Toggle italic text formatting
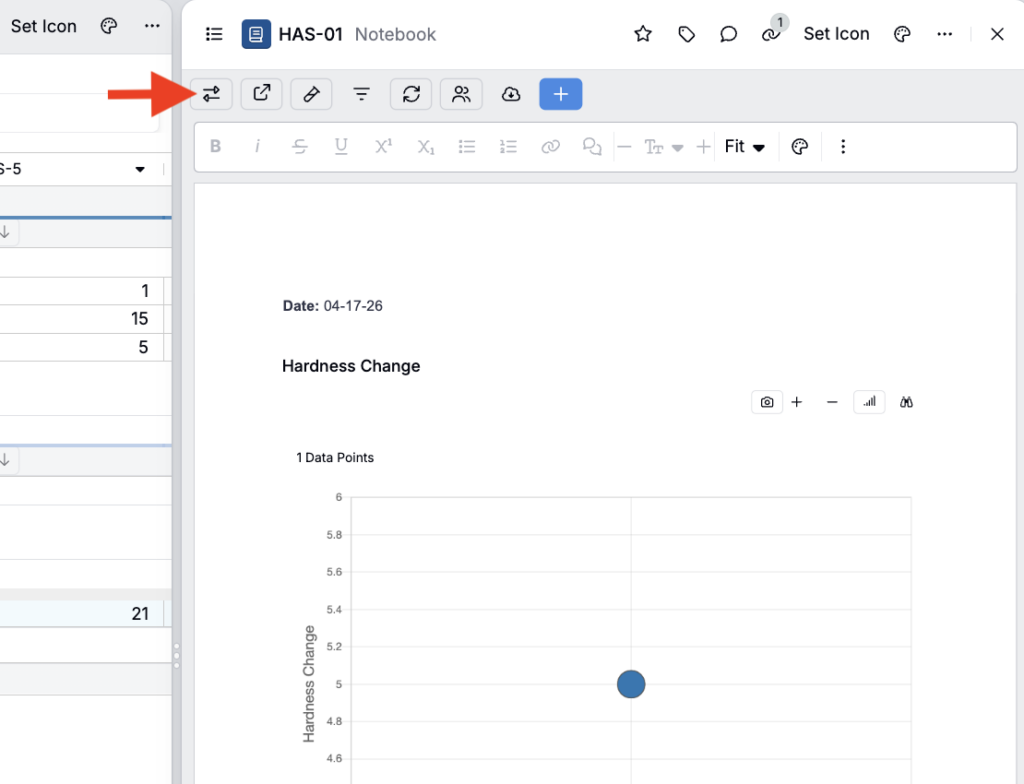This screenshot has width=1024, height=784. point(257,147)
